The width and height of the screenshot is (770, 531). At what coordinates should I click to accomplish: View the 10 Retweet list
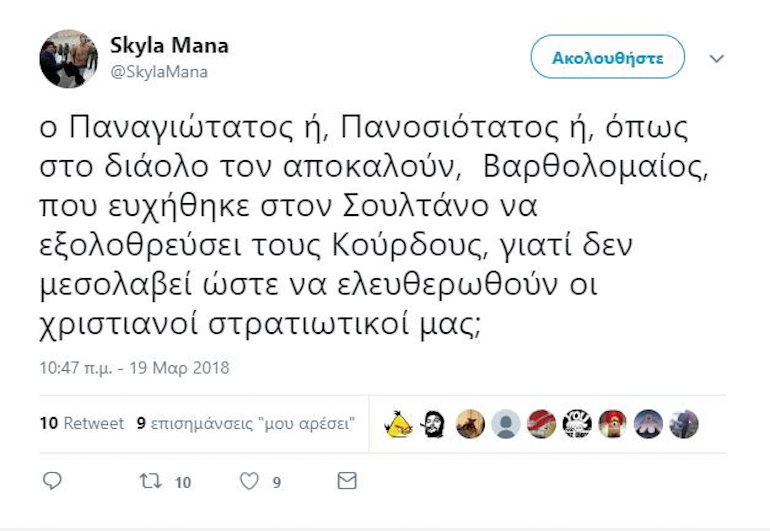(82, 423)
